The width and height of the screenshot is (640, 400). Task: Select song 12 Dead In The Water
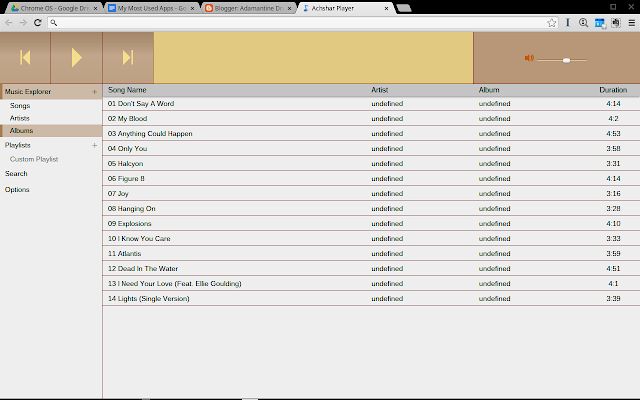tap(371, 269)
